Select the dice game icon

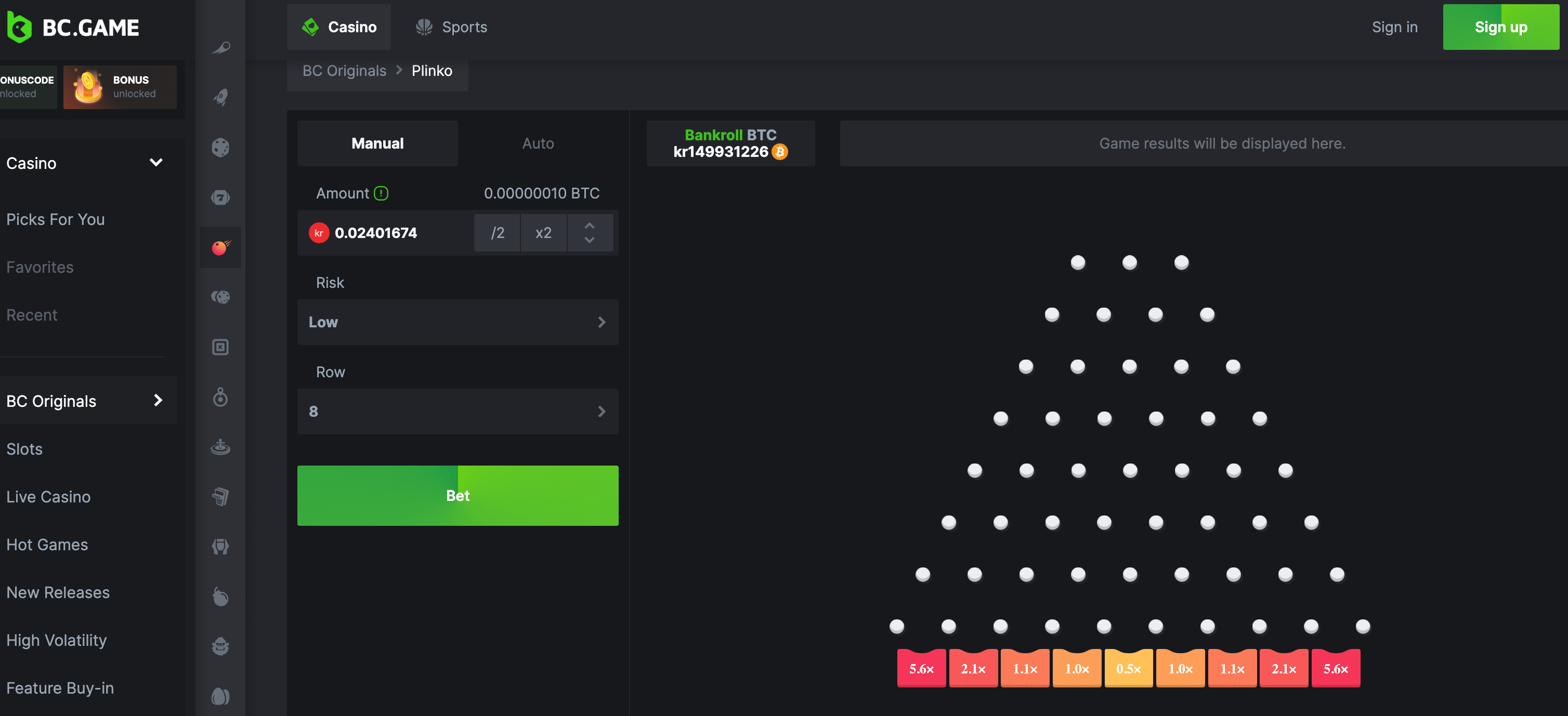pyautogui.click(x=220, y=147)
